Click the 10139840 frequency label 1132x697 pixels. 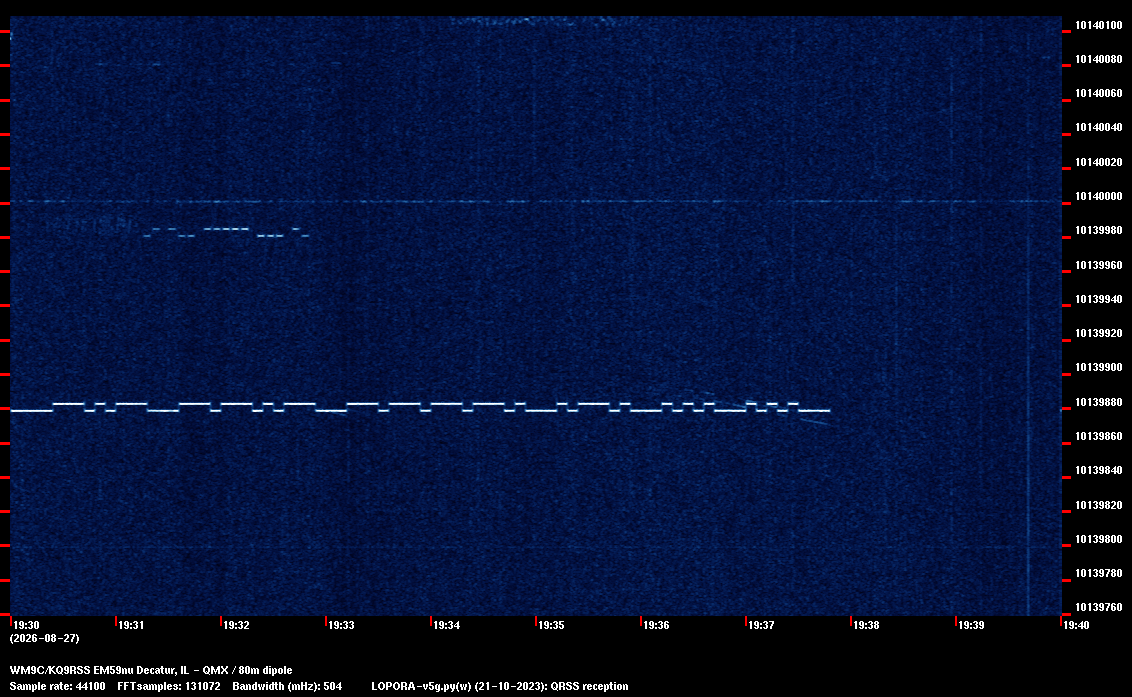(1098, 470)
